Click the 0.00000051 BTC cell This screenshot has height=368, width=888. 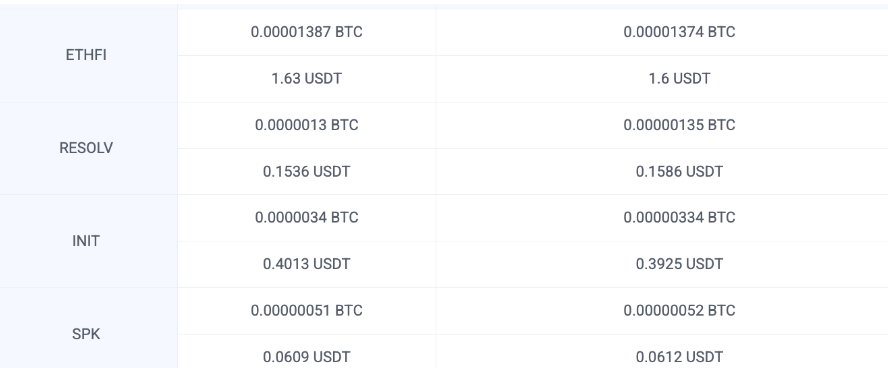click(306, 310)
